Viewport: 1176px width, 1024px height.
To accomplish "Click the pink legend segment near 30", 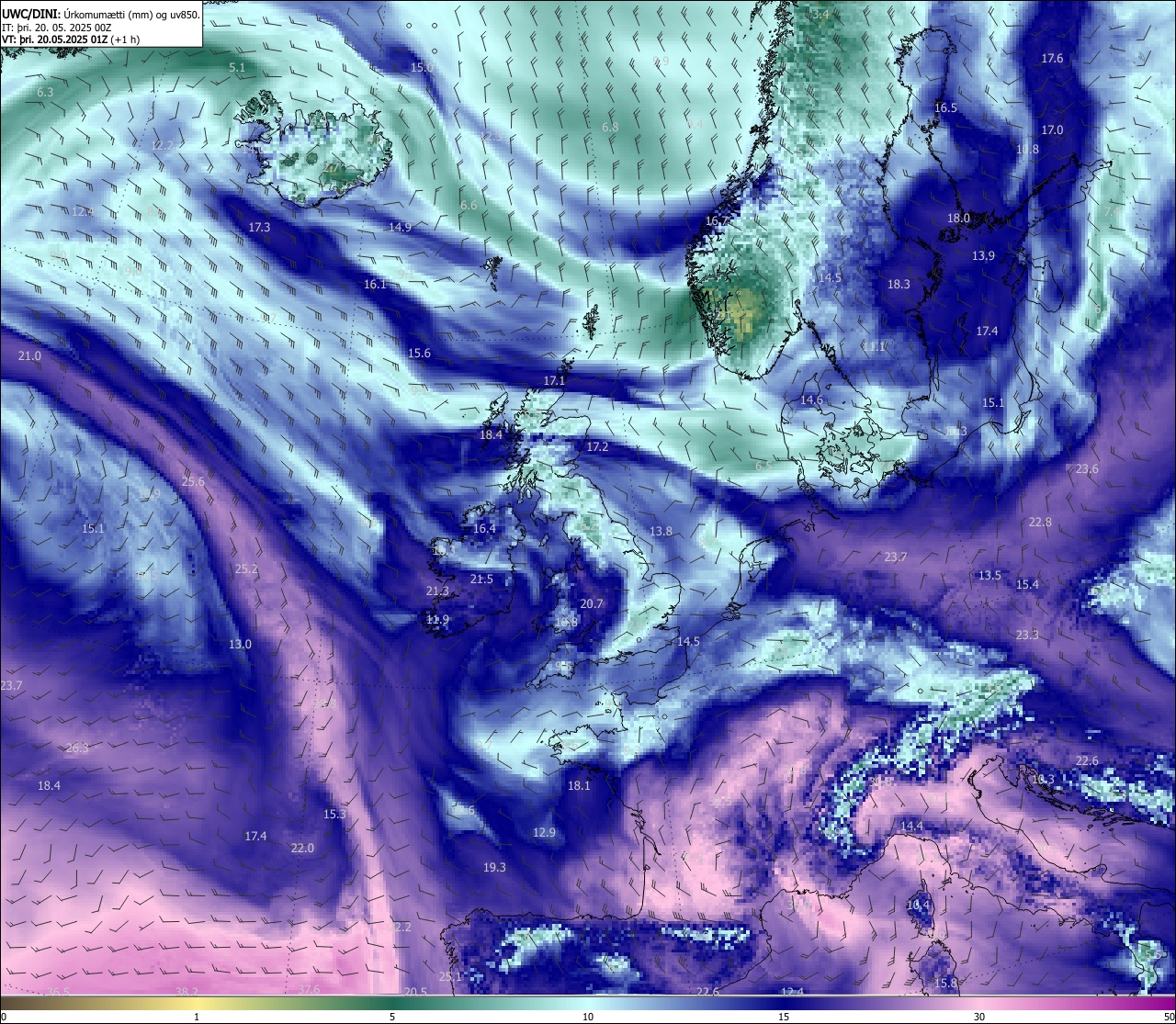I will (x=979, y=1003).
